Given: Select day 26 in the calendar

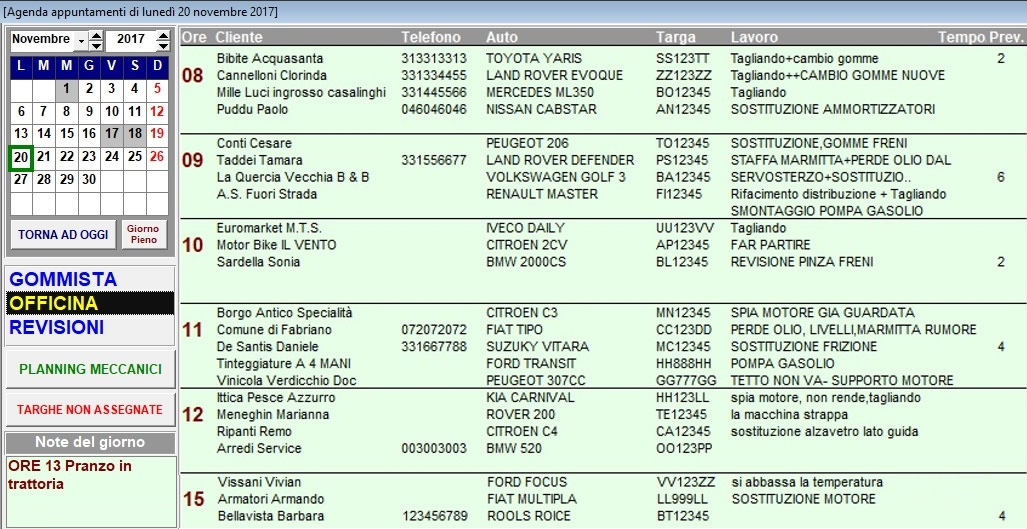Looking at the screenshot, I should point(157,156).
